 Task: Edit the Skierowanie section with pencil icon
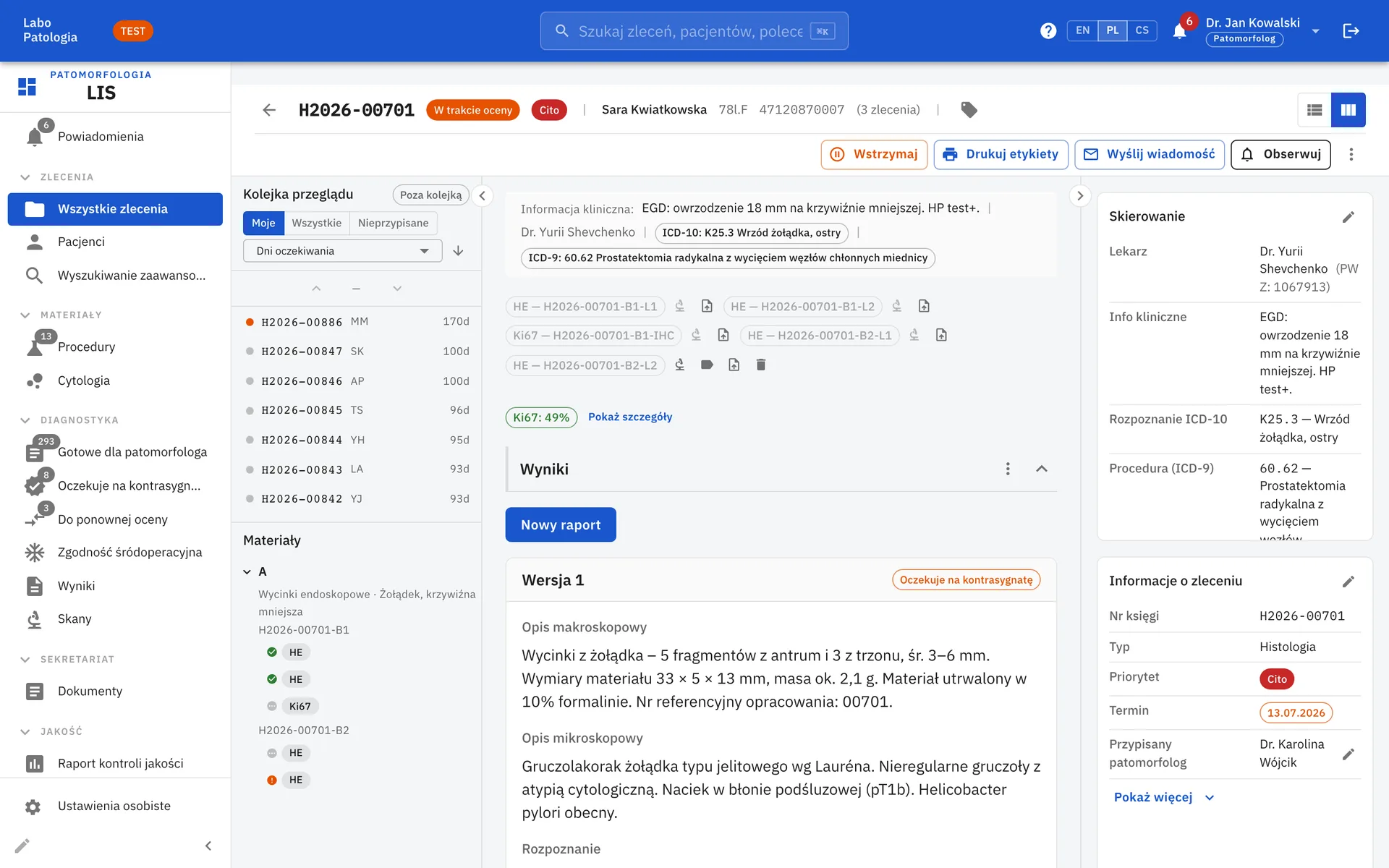tap(1348, 217)
